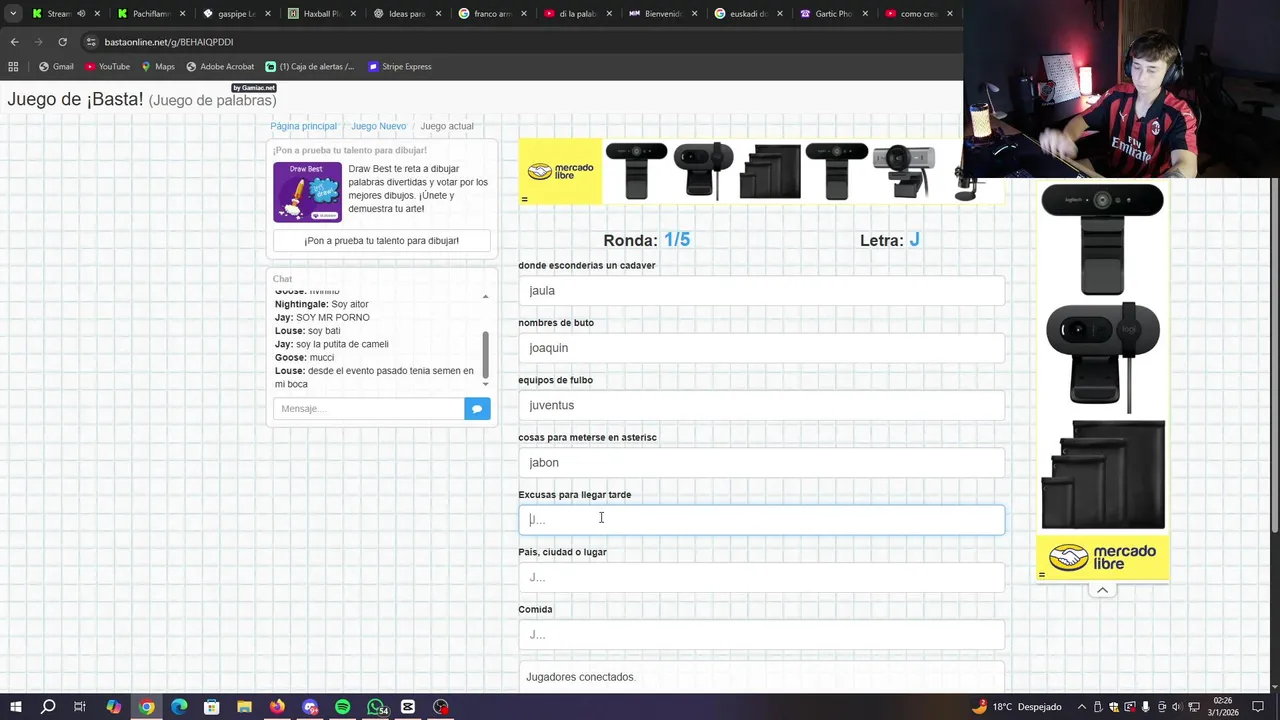The height and width of the screenshot is (720, 1280).
Task: Close the Pachiflam tab
Action: 182,14
